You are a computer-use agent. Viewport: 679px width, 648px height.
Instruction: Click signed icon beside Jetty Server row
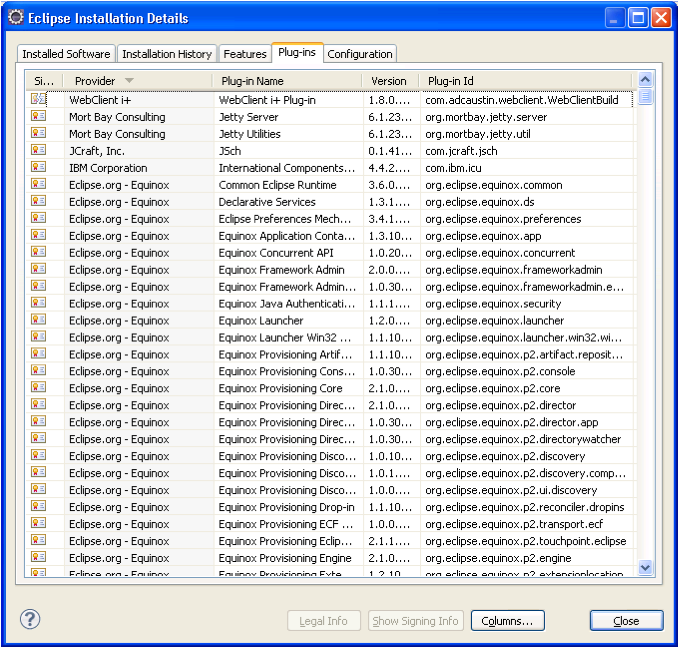point(38,116)
